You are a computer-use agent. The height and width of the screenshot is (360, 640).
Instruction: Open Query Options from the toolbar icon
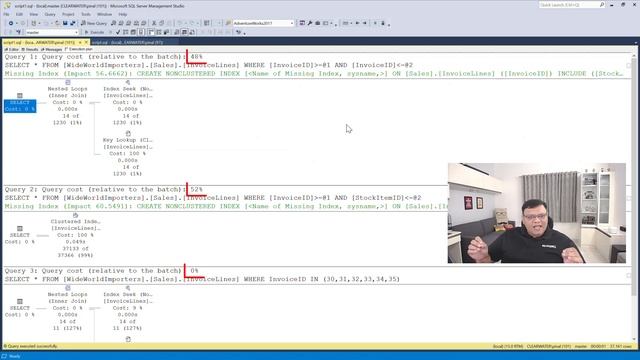click(x=133, y=32)
